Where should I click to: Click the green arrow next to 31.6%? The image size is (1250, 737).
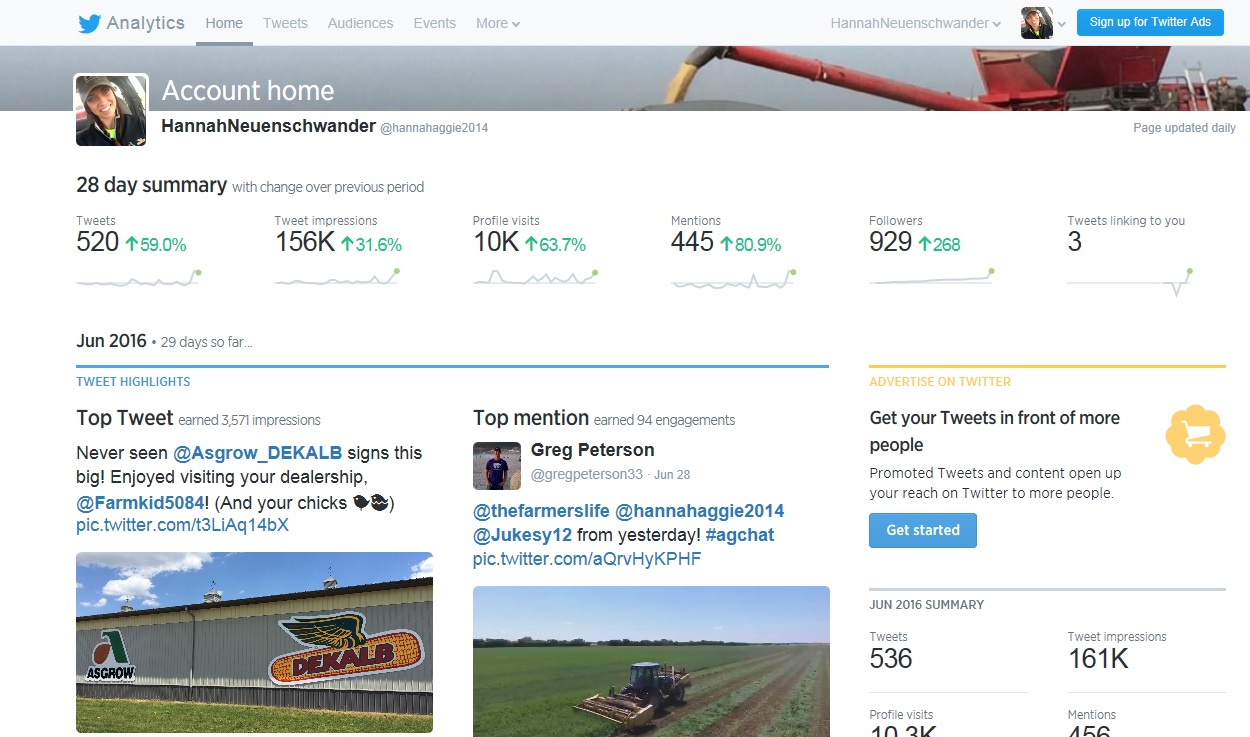[x=347, y=244]
